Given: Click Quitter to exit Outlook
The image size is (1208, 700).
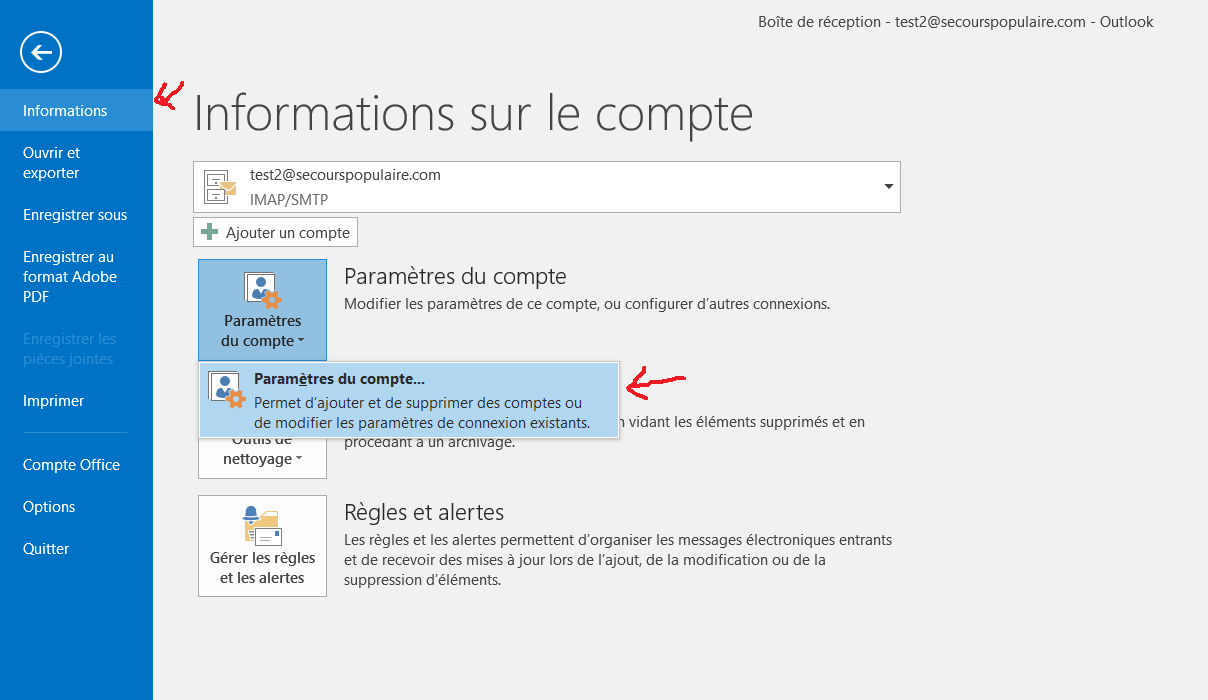Looking at the screenshot, I should tap(46, 549).
